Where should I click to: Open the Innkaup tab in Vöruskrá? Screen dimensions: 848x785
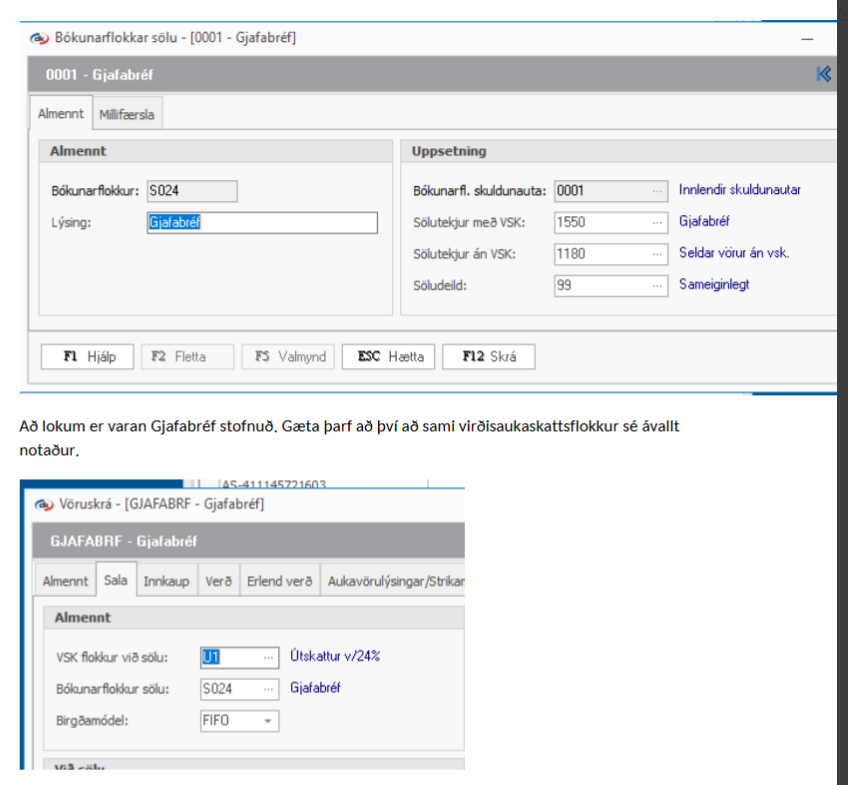[x=166, y=581]
